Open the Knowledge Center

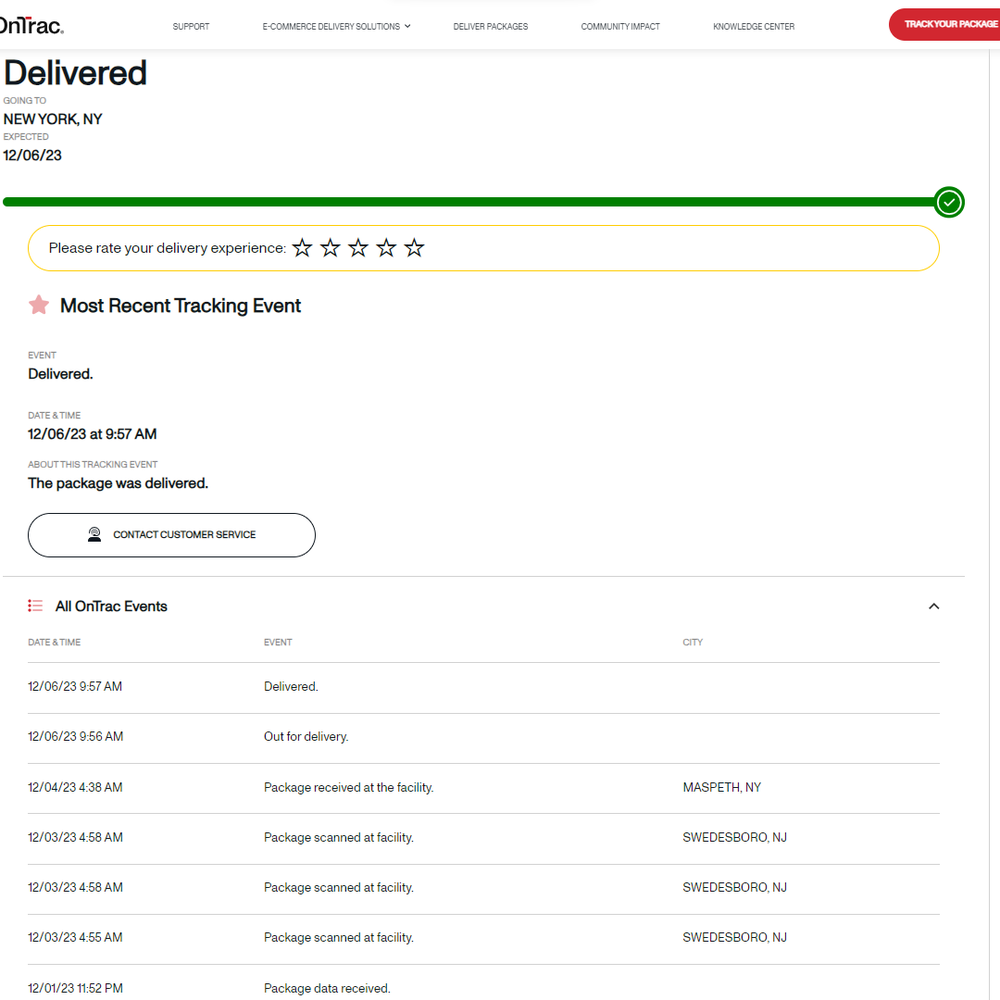tap(753, 26)
